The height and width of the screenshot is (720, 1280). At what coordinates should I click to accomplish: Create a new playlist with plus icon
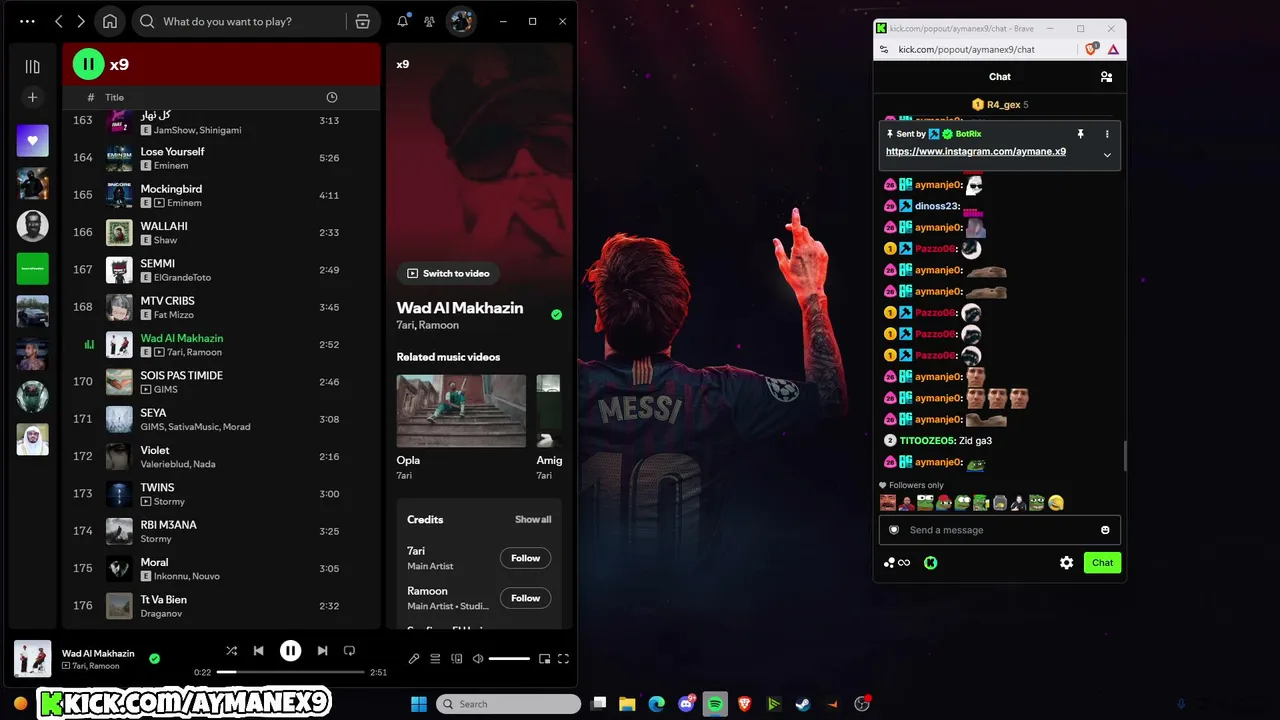(x=32, y=97)
